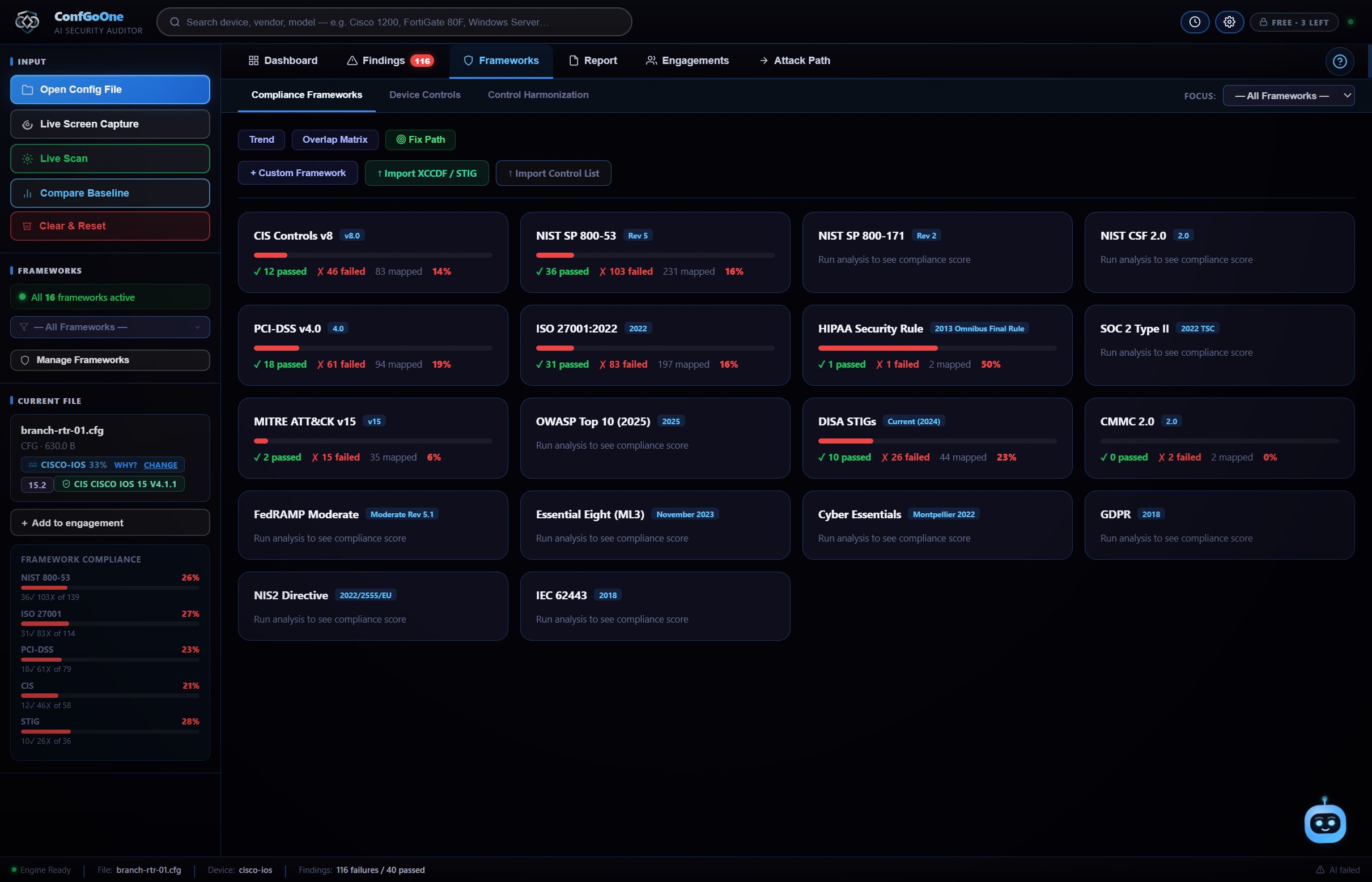Expand the FOCUS All Frameworks dropdown
Image resolution: width=1372 pixels, height=882 pixels.
tap(1288, 96)
